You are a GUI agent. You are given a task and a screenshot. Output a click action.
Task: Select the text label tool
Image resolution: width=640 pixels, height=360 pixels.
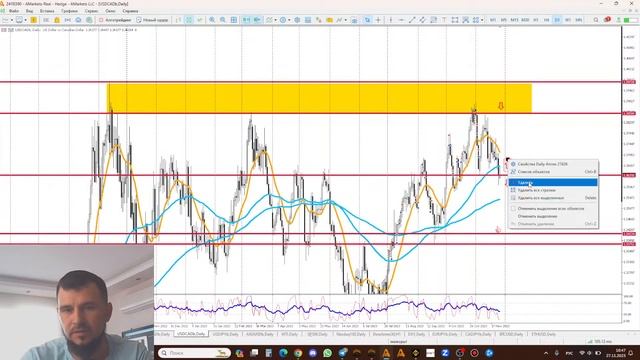(x=444, y=20)
